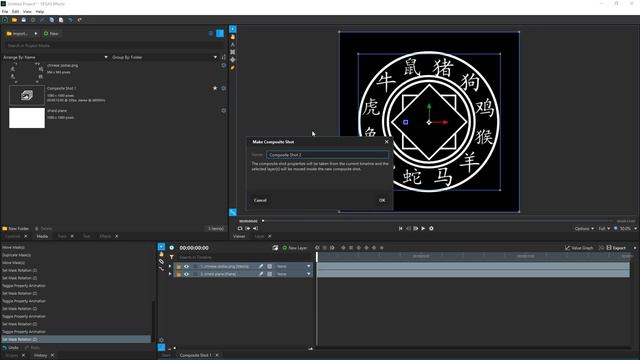Toggle the media sort order icon

click(x=223, y=57)
